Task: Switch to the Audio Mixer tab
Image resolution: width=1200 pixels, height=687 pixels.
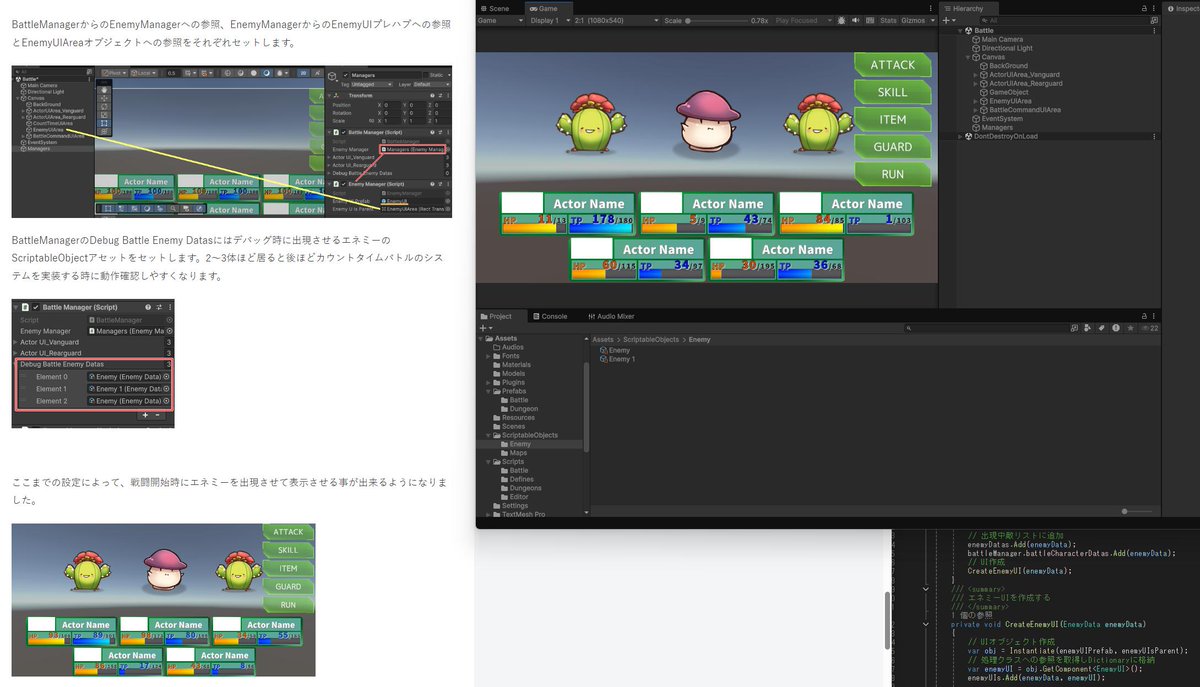Action: pos(610,316)
